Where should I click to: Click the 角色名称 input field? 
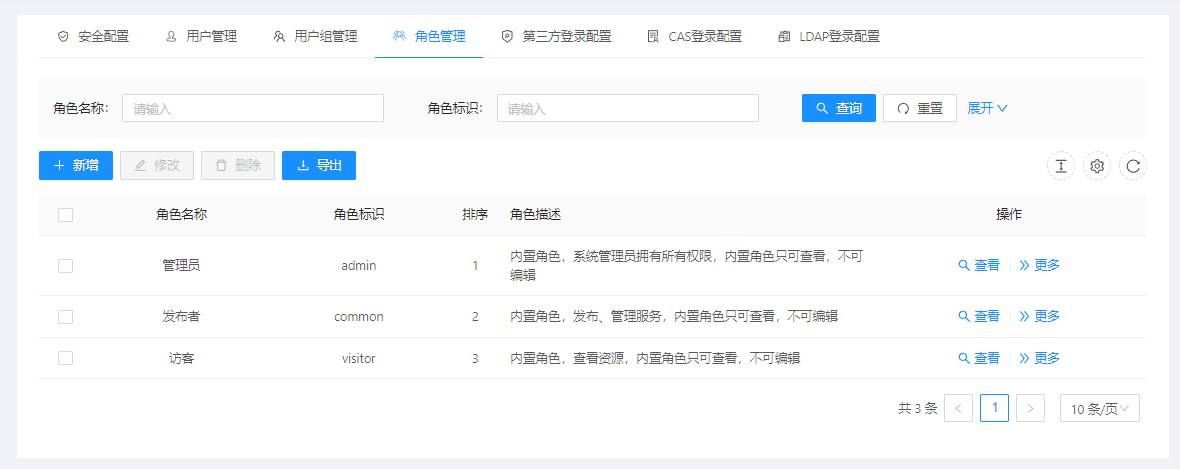(253, 108)
